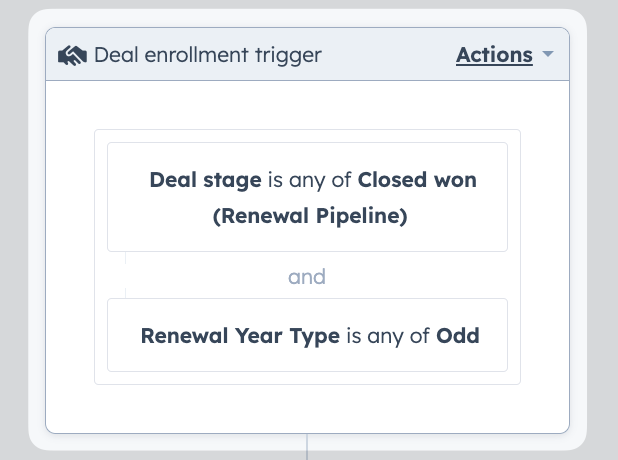
Task: Open the Actions menu link
Action: coord(494,55)
